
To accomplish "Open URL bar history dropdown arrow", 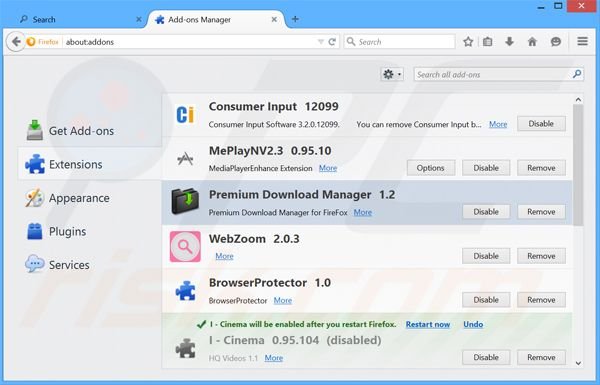I will (321, 42).
